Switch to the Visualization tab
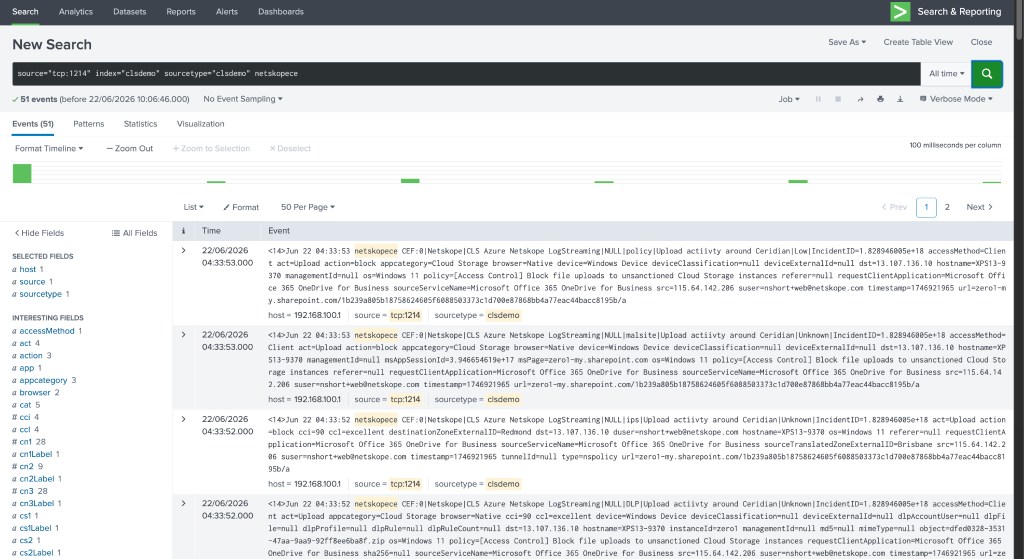Image resolution: width=1024 pixels, height=559 pixels. pyautogui.click(x=200, y=123)
